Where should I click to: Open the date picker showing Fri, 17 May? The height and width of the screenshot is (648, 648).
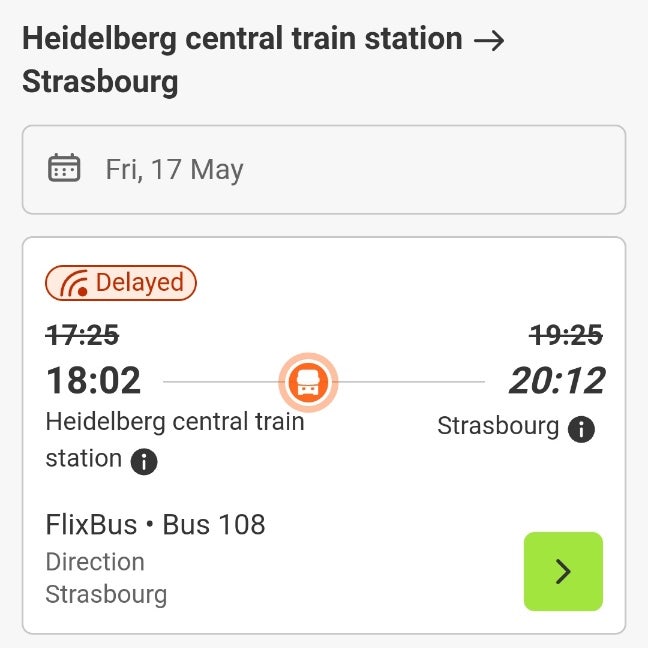click(323, 169)
